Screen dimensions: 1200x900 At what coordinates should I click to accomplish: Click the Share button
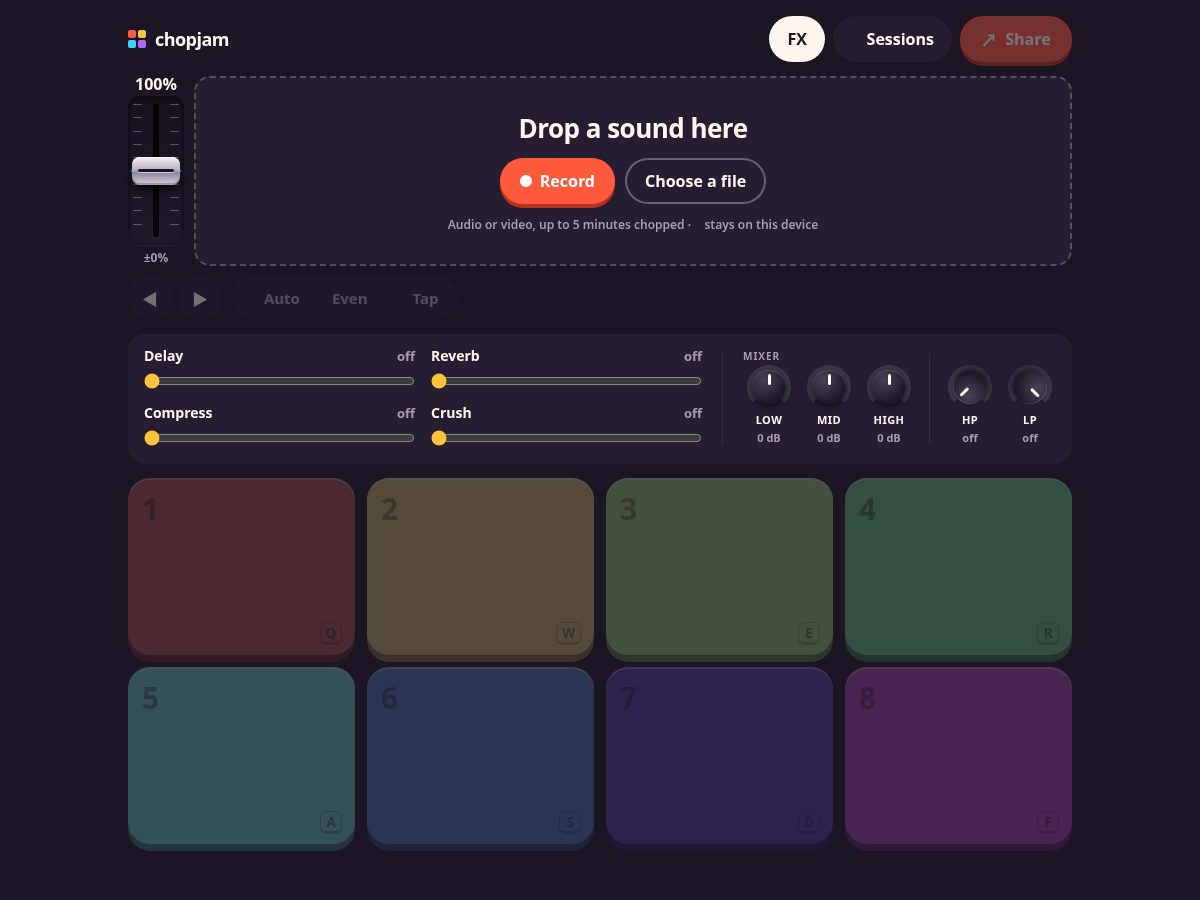click(x=1016, y=39)
